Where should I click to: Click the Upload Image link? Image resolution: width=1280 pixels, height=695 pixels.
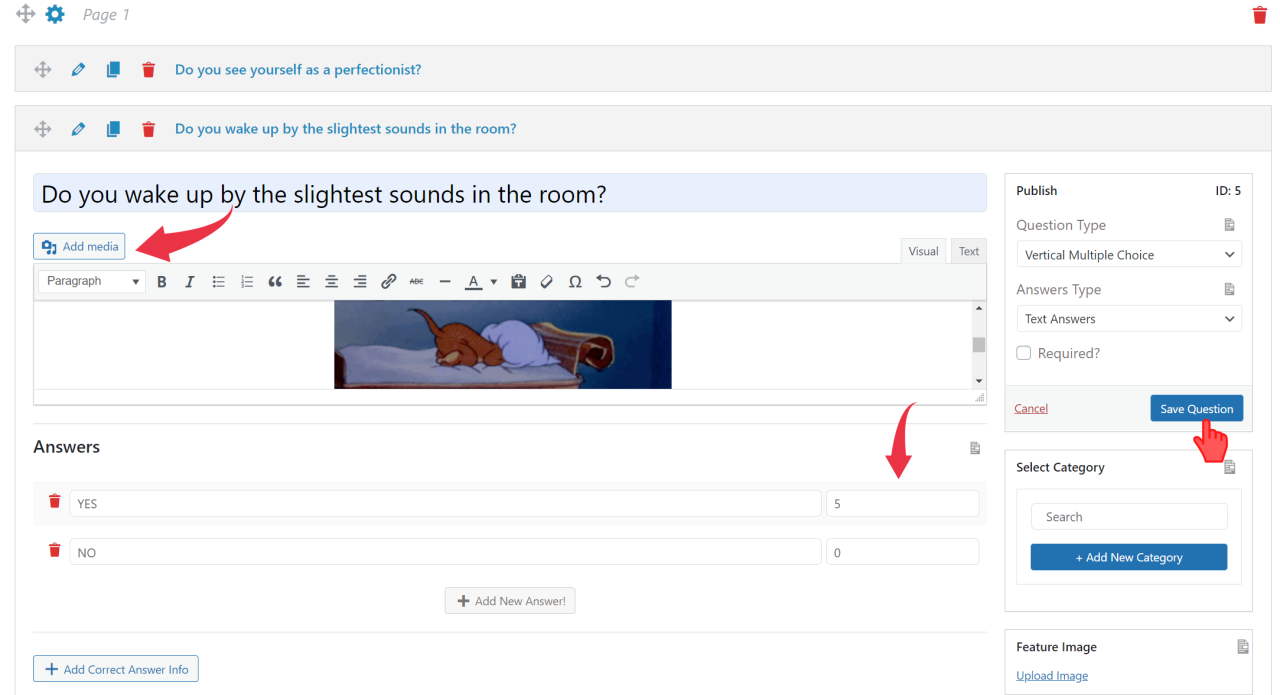click(x=1051, y=675)
